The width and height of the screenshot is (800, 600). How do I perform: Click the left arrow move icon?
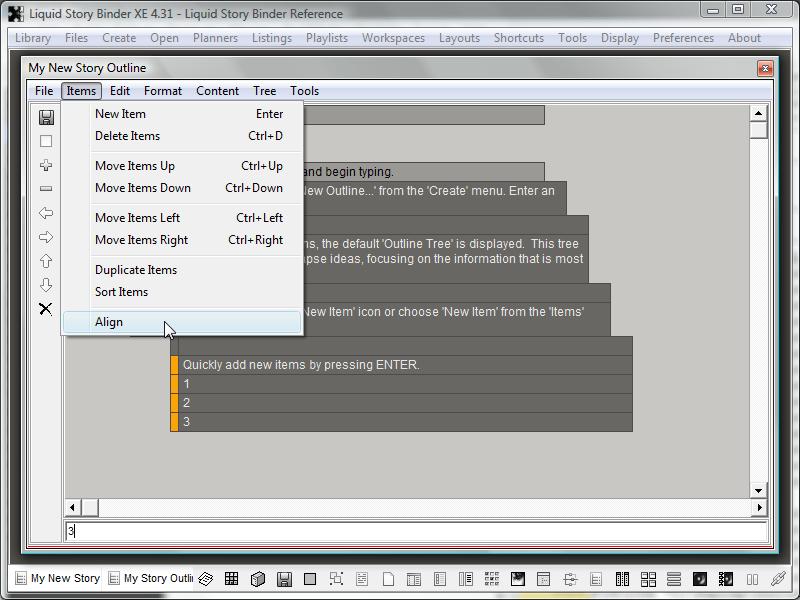[46, 213]
